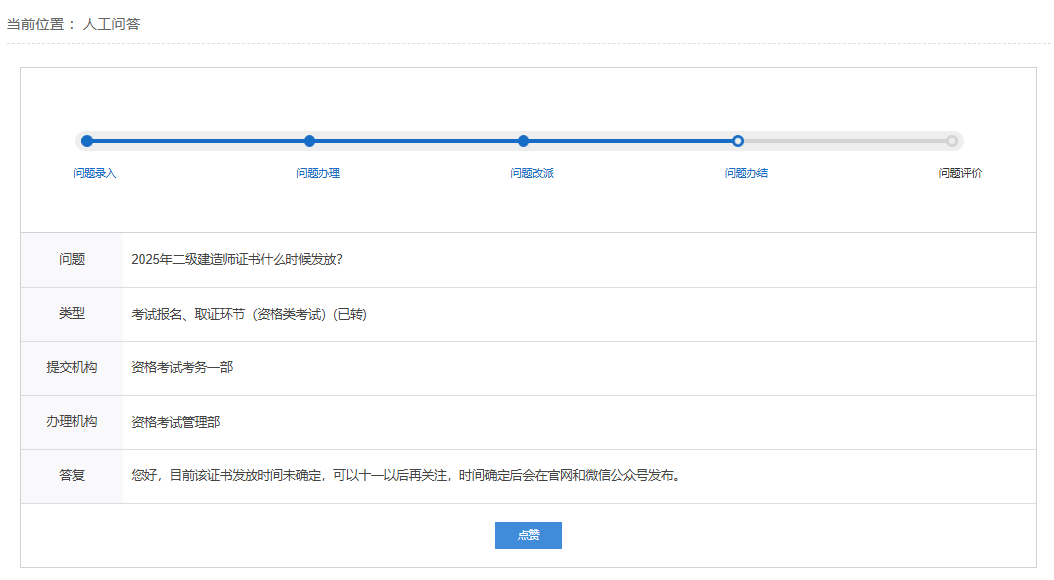
Task: Click the hollow 问题办结 step dot
Action: click(x=738, y=141)
